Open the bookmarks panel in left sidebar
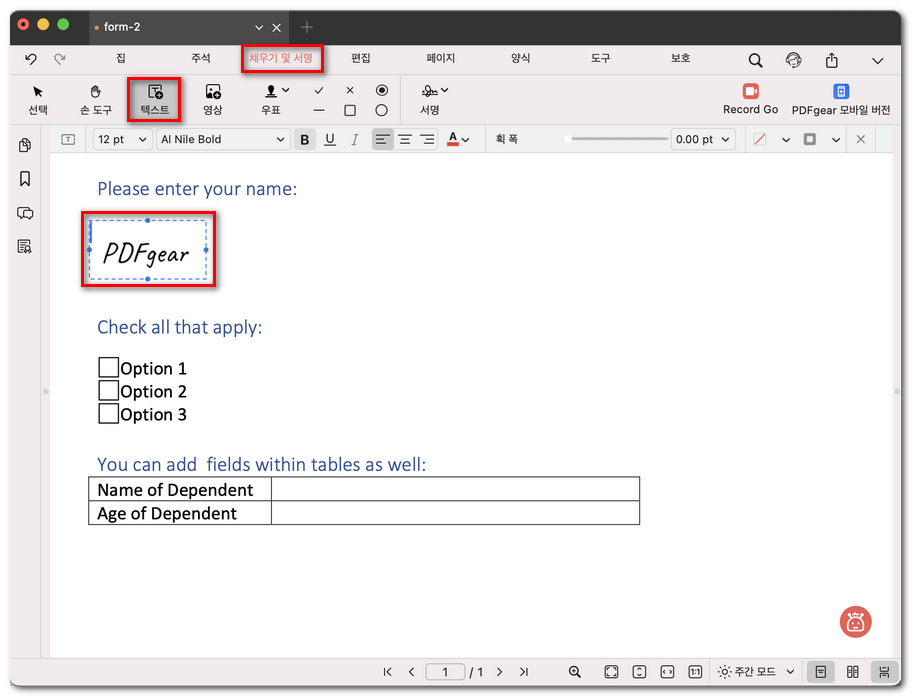 pyautogui.click(x=25, y=179)
